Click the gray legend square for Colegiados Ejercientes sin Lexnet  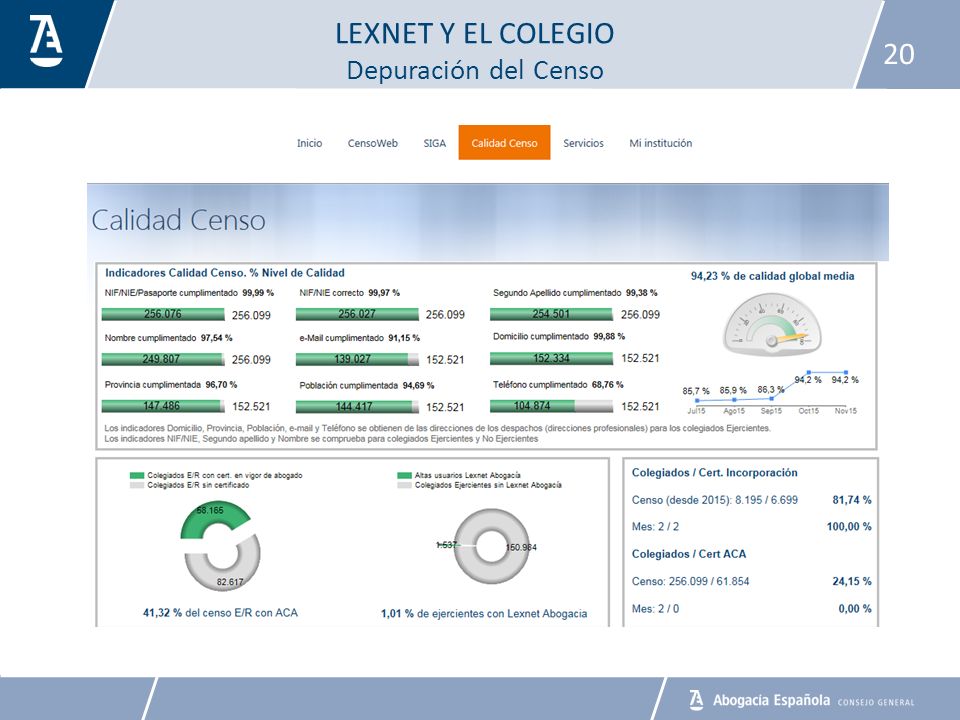tap(404, 485)
